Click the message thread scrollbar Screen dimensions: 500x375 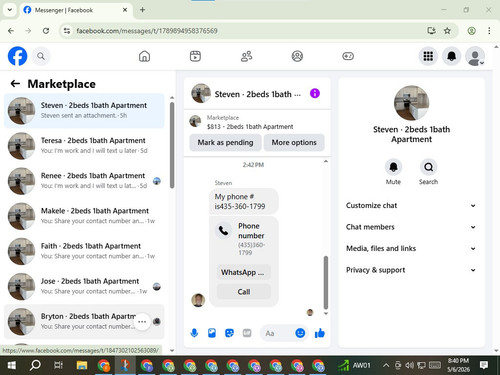[326, 283]
